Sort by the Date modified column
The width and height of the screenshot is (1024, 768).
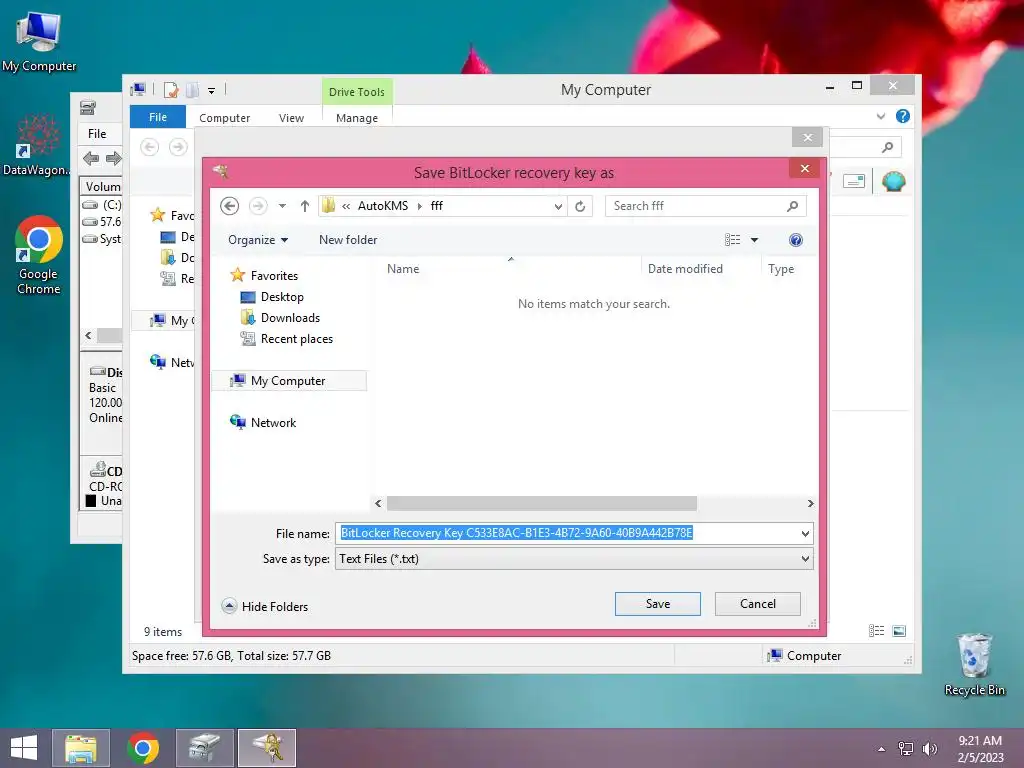pos(685,268)
